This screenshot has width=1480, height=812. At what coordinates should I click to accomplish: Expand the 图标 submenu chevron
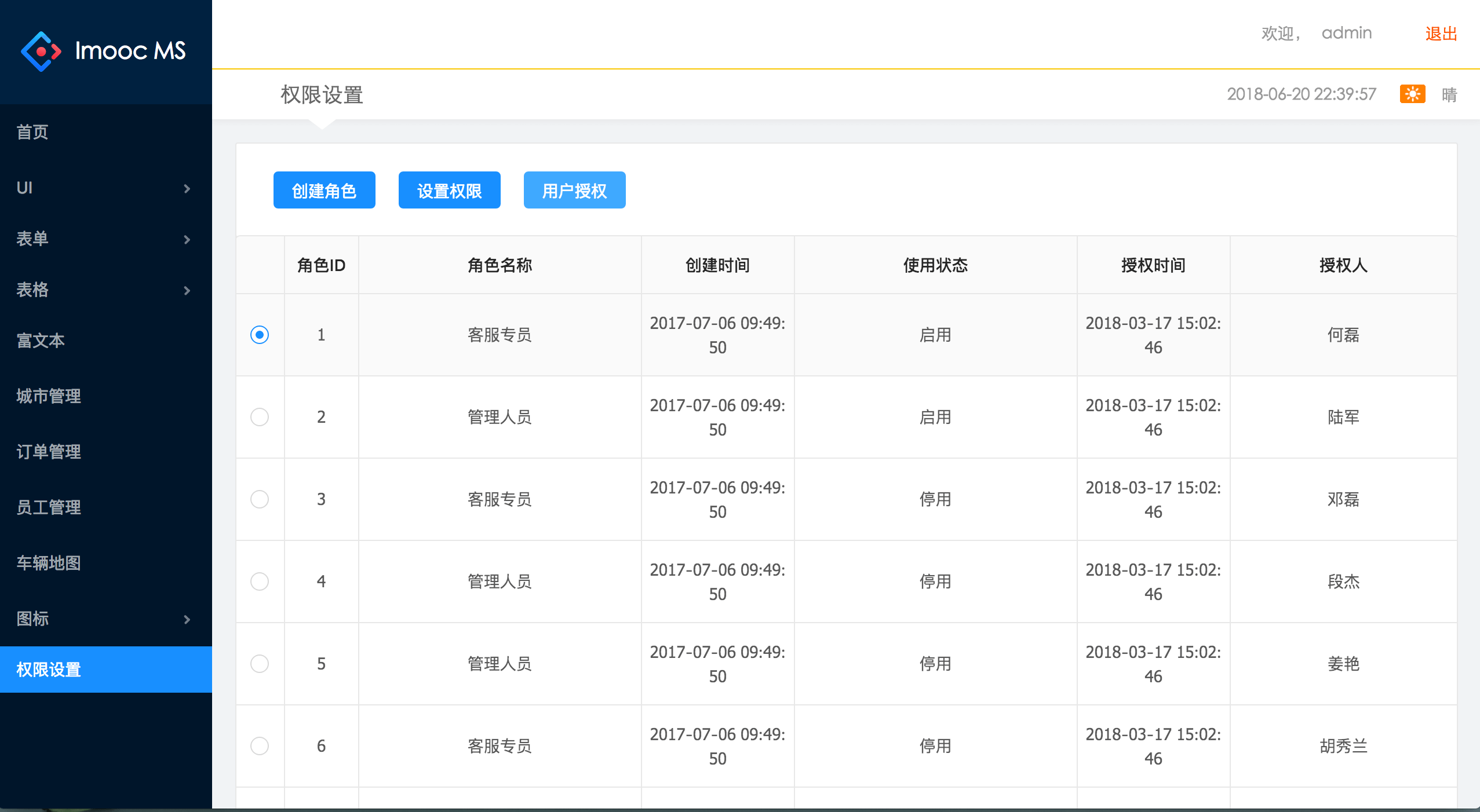click(187, 619)
